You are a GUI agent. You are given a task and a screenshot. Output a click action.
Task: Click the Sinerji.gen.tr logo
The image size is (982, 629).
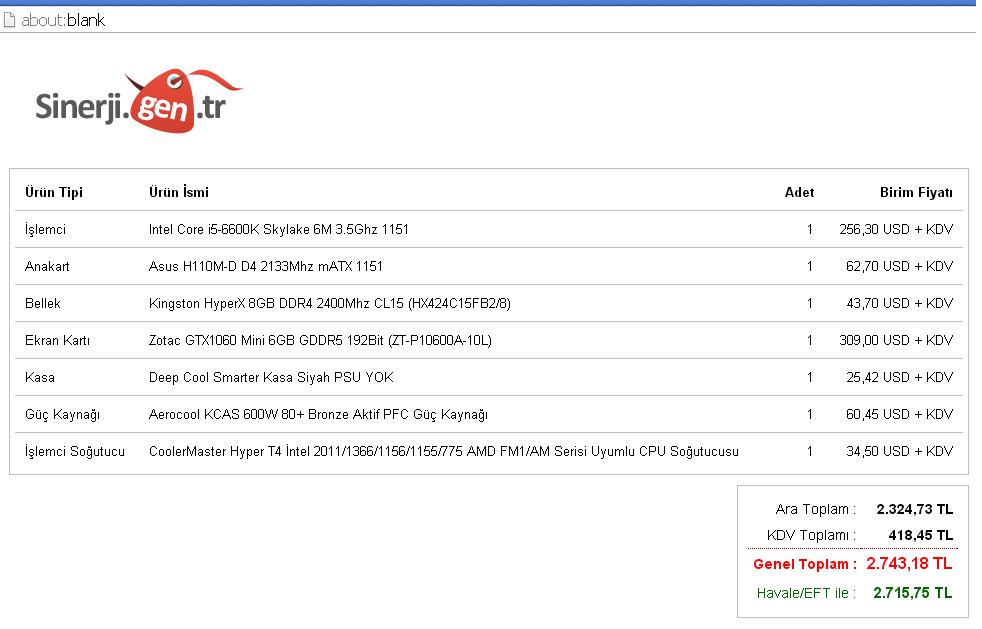[x=139, y=101]
